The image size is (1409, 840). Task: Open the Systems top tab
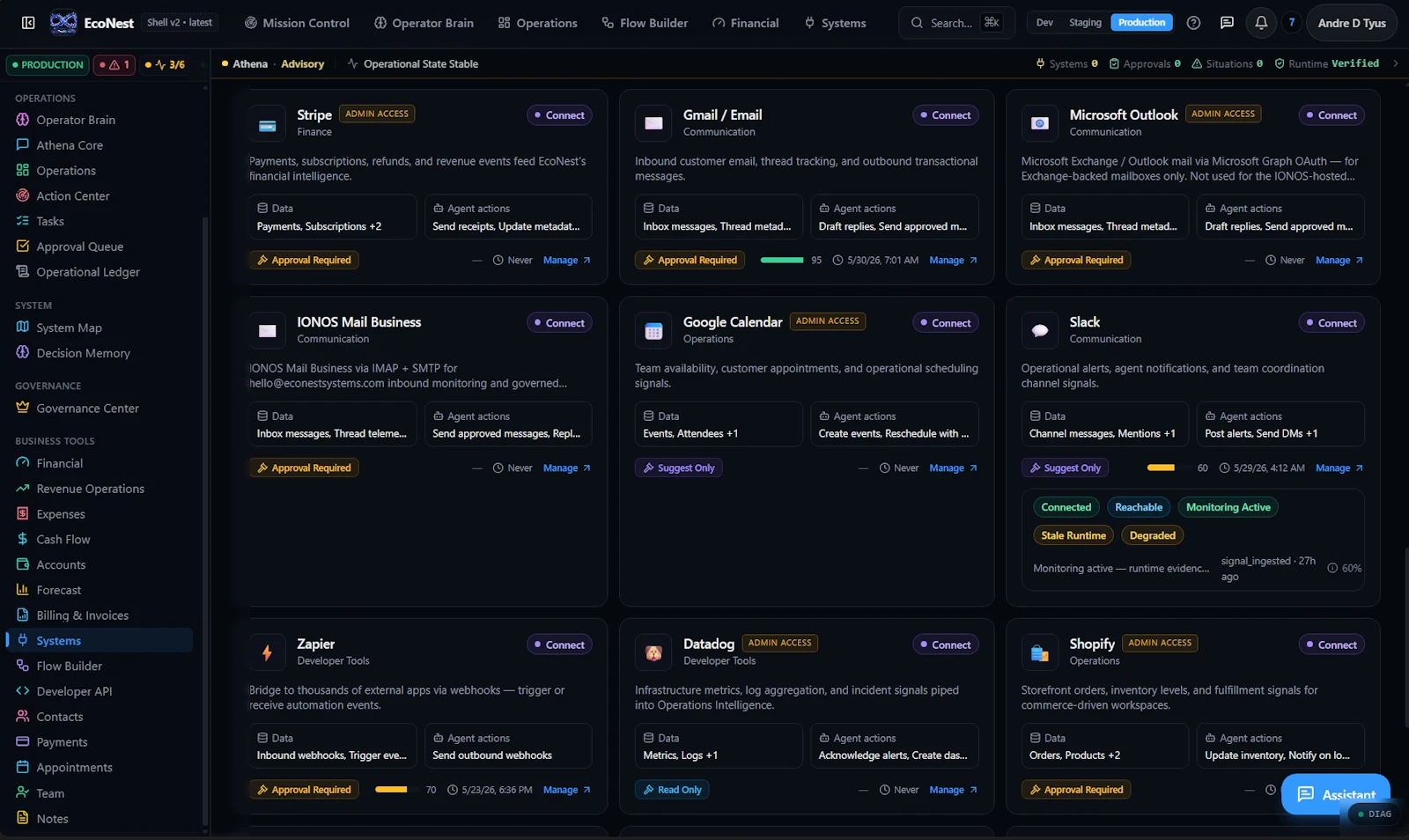(835, 23)
